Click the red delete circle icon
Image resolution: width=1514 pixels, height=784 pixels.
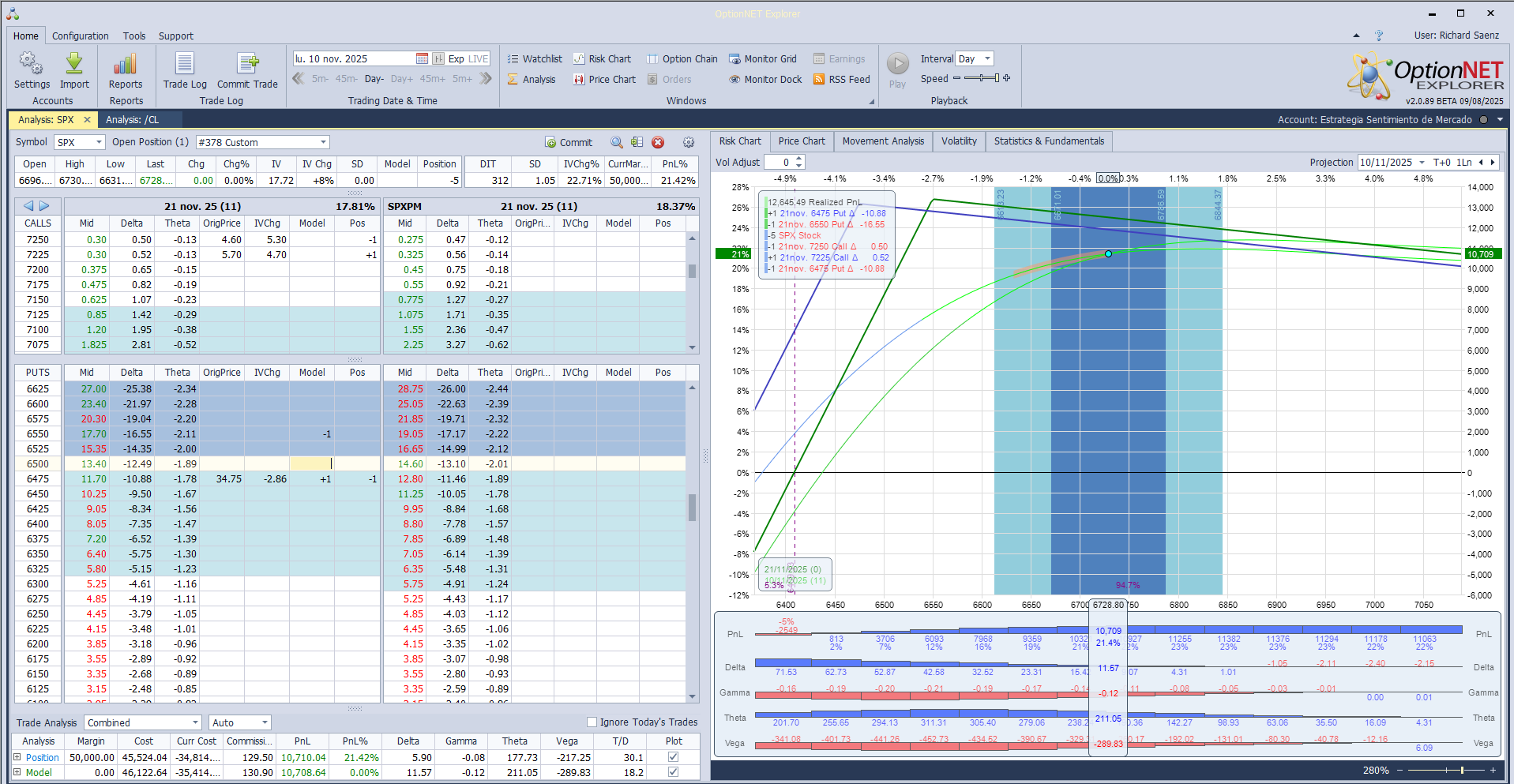[x=658, y=142]
